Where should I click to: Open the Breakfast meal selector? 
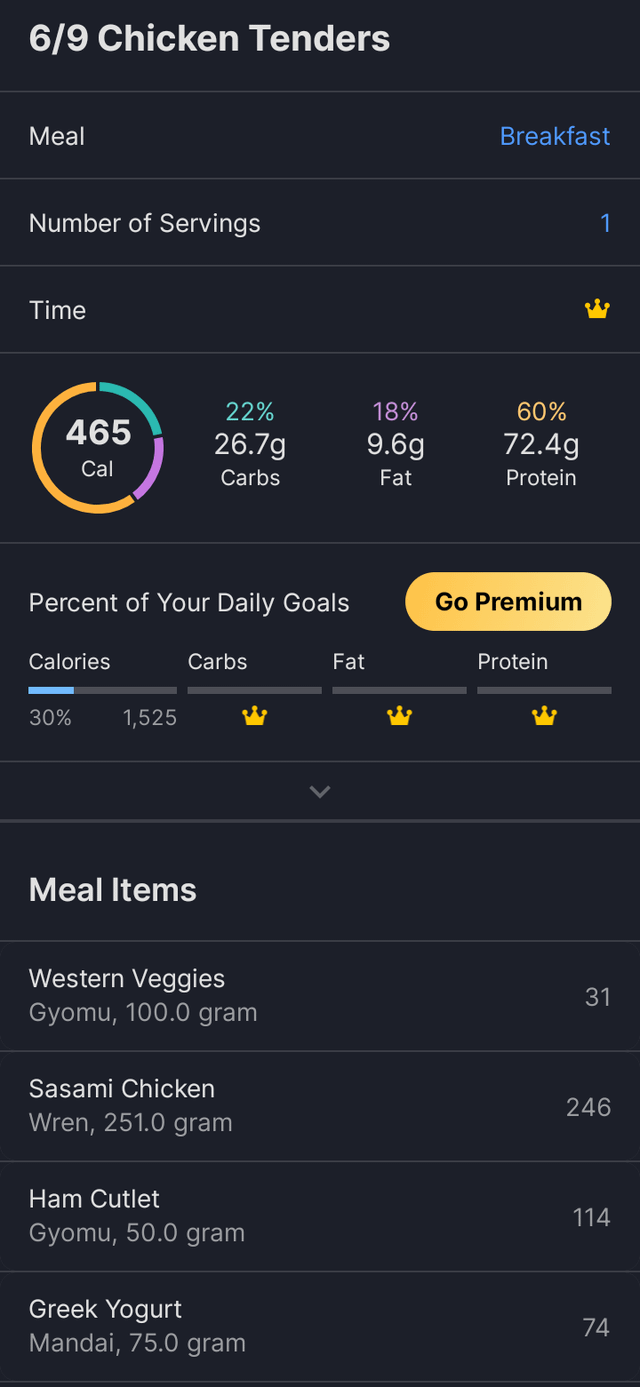click(554, 136)
